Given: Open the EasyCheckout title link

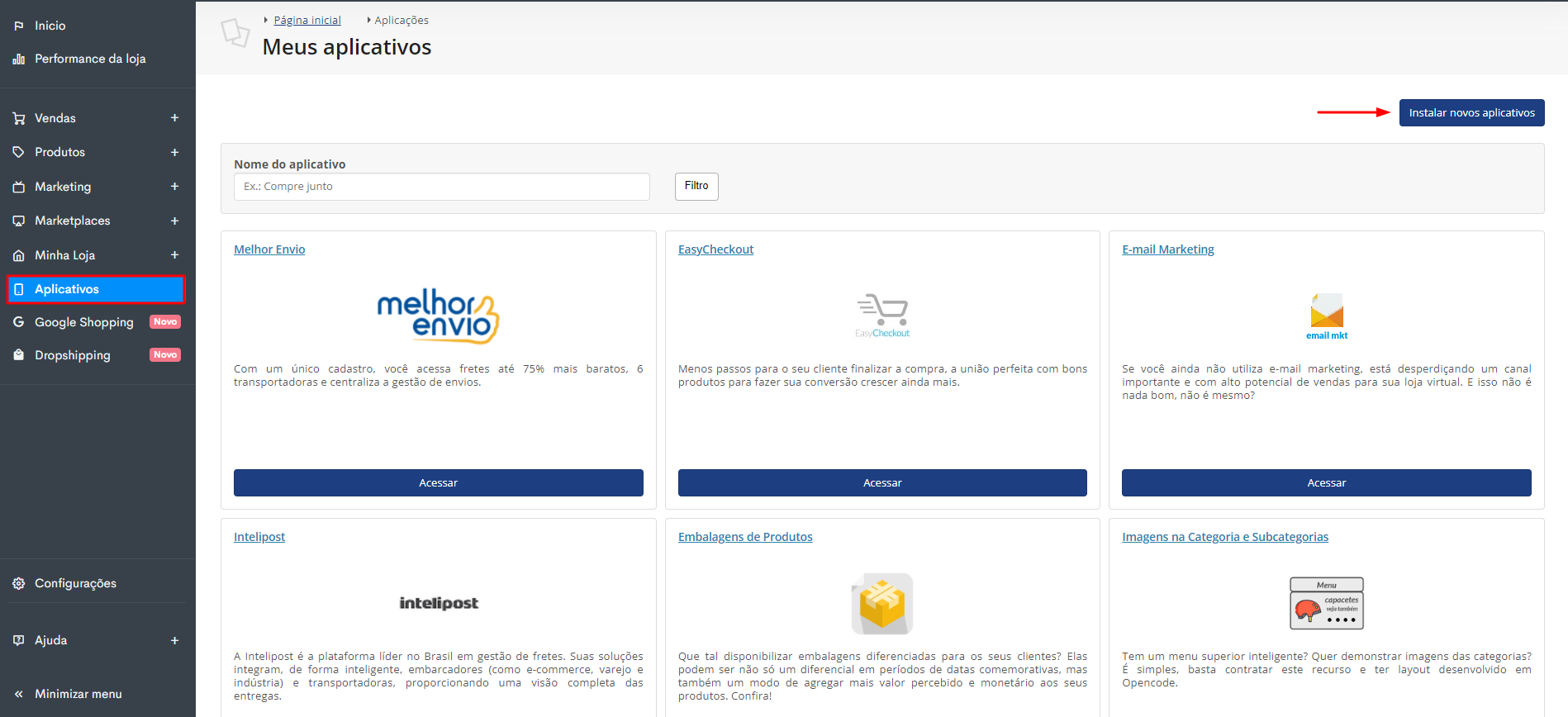Looking at the screenshot, I should [x=715, y=249].
